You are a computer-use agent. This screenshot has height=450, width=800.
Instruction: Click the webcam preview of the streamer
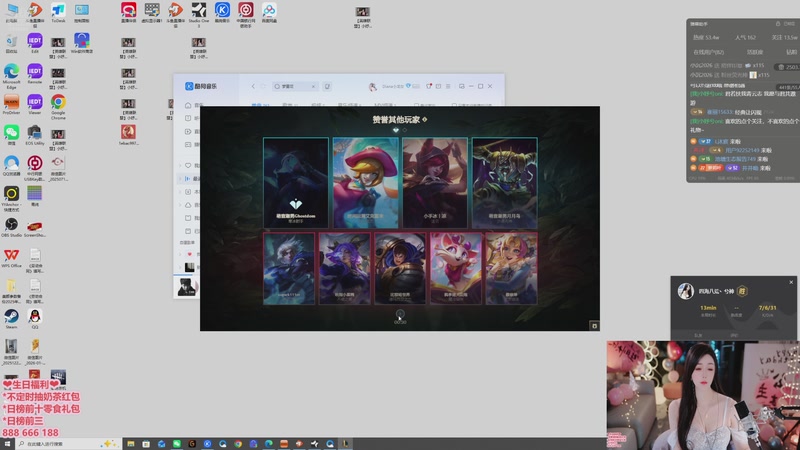[x=703, y=395]
